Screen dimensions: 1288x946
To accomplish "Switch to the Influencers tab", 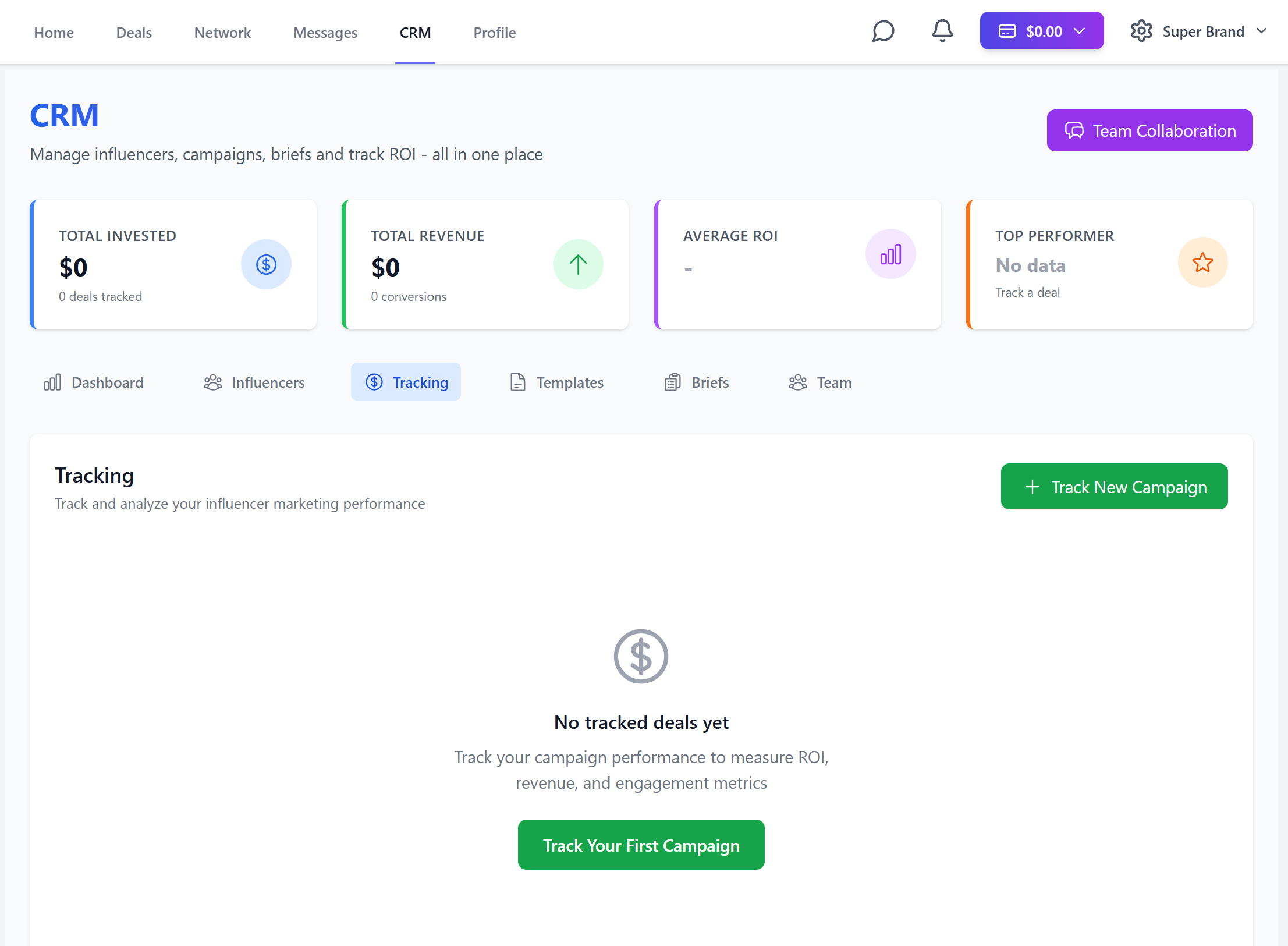I will click(x=254, y=382).
